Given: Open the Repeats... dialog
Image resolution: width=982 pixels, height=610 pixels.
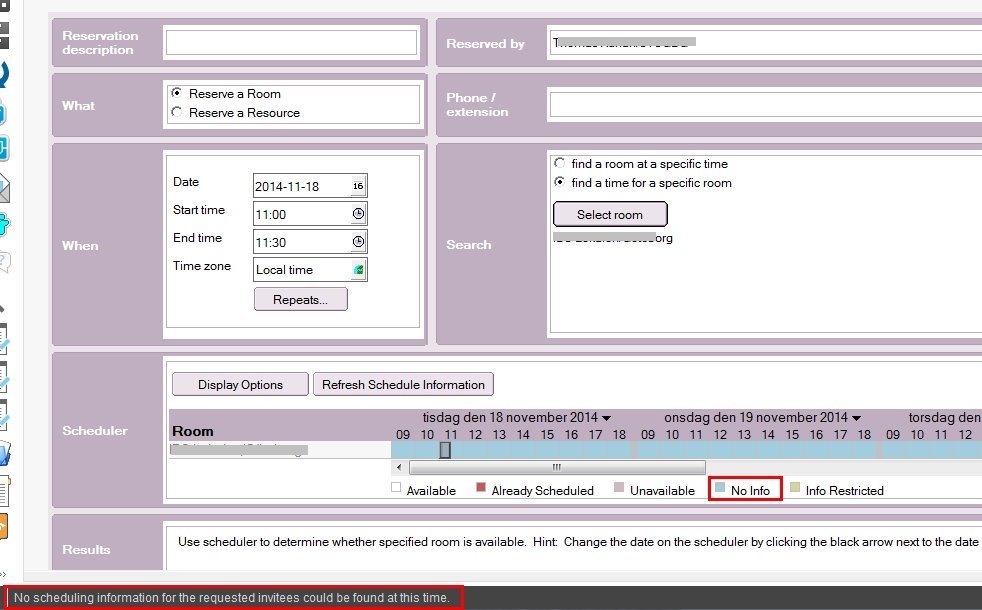Looking at the screenshot, I should click(301, 299).
